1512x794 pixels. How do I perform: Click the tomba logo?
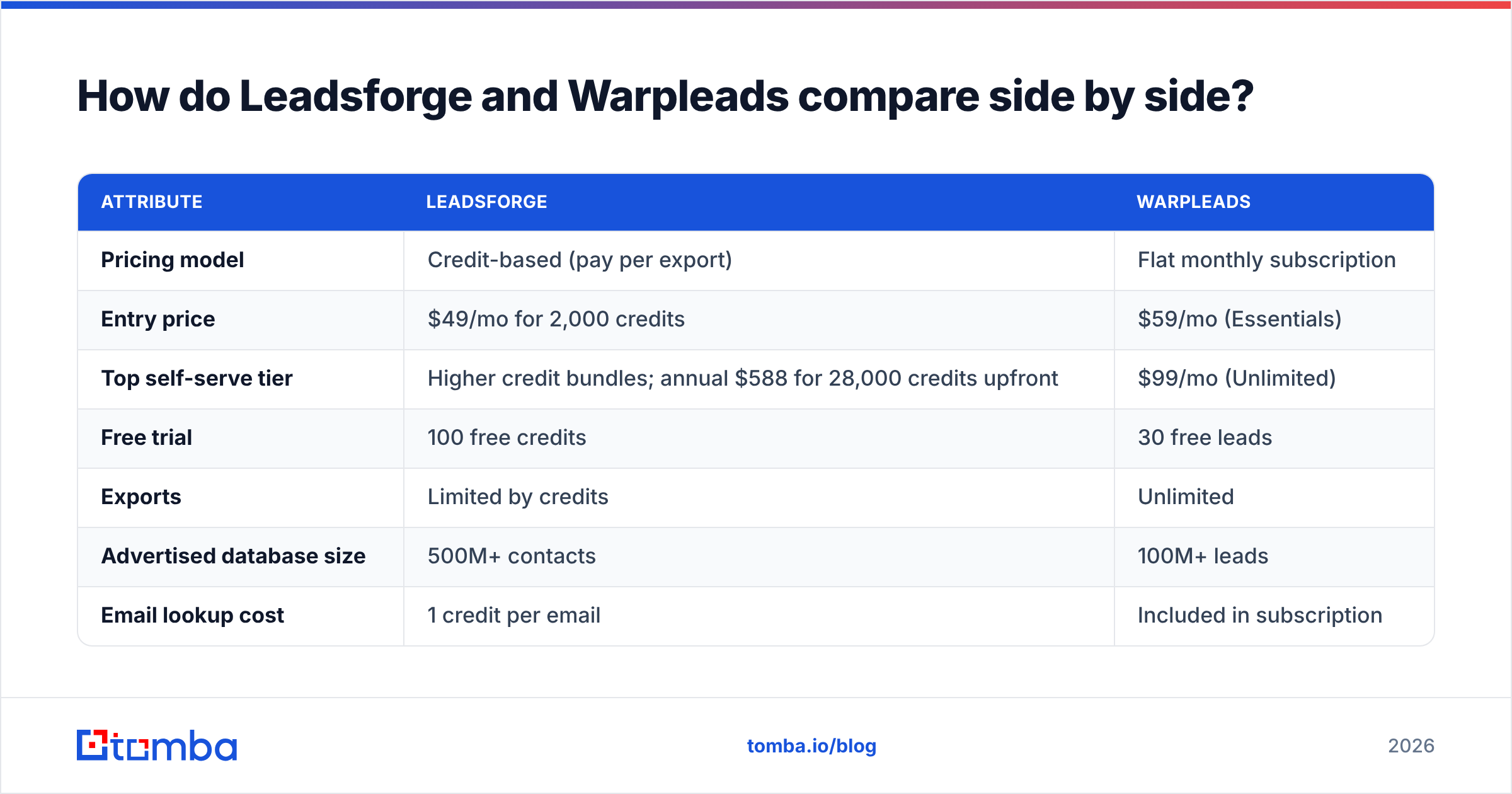pyautogui.click(x=157, y=745)
